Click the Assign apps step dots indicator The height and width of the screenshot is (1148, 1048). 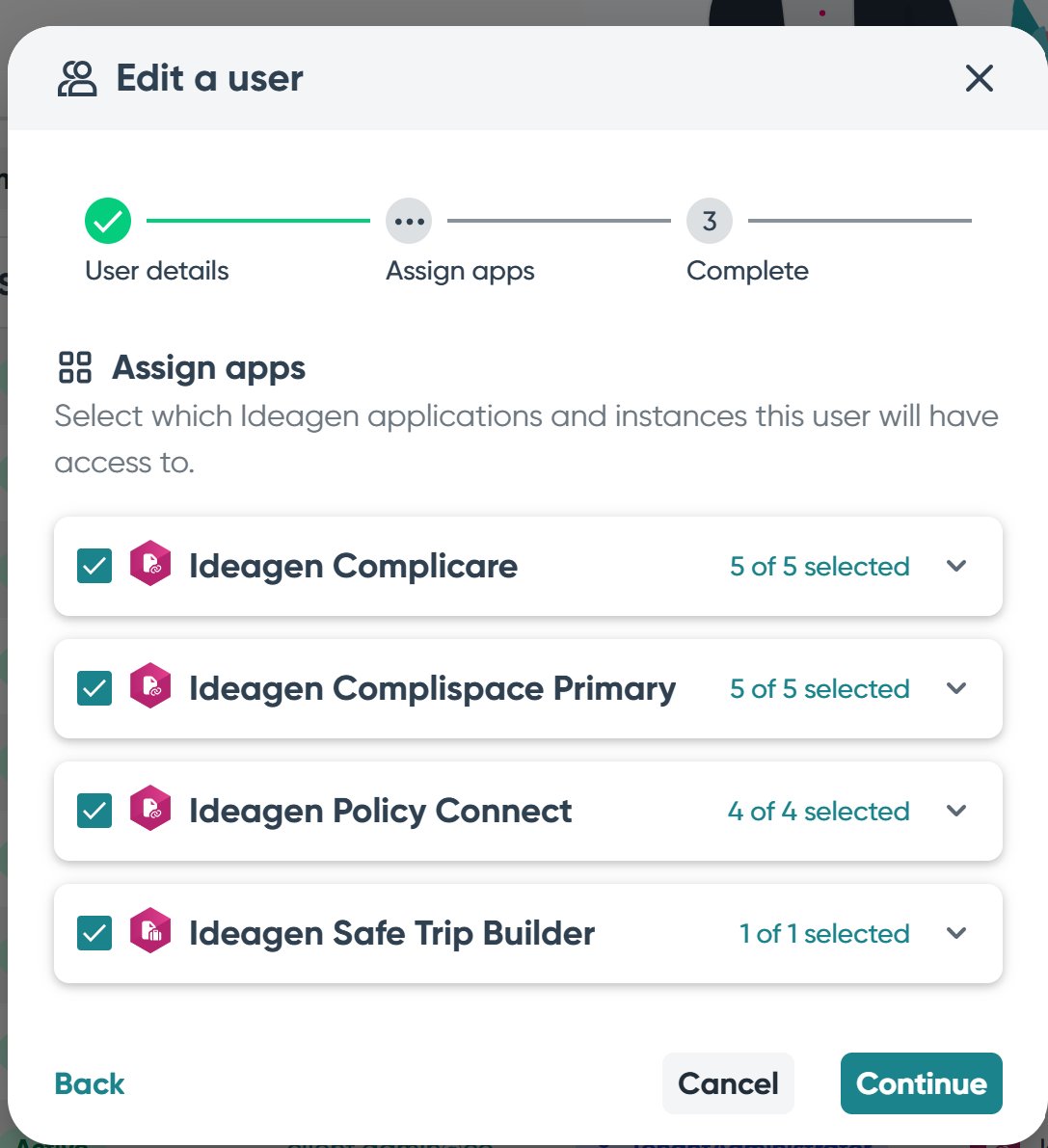click(x=409, y=221)
